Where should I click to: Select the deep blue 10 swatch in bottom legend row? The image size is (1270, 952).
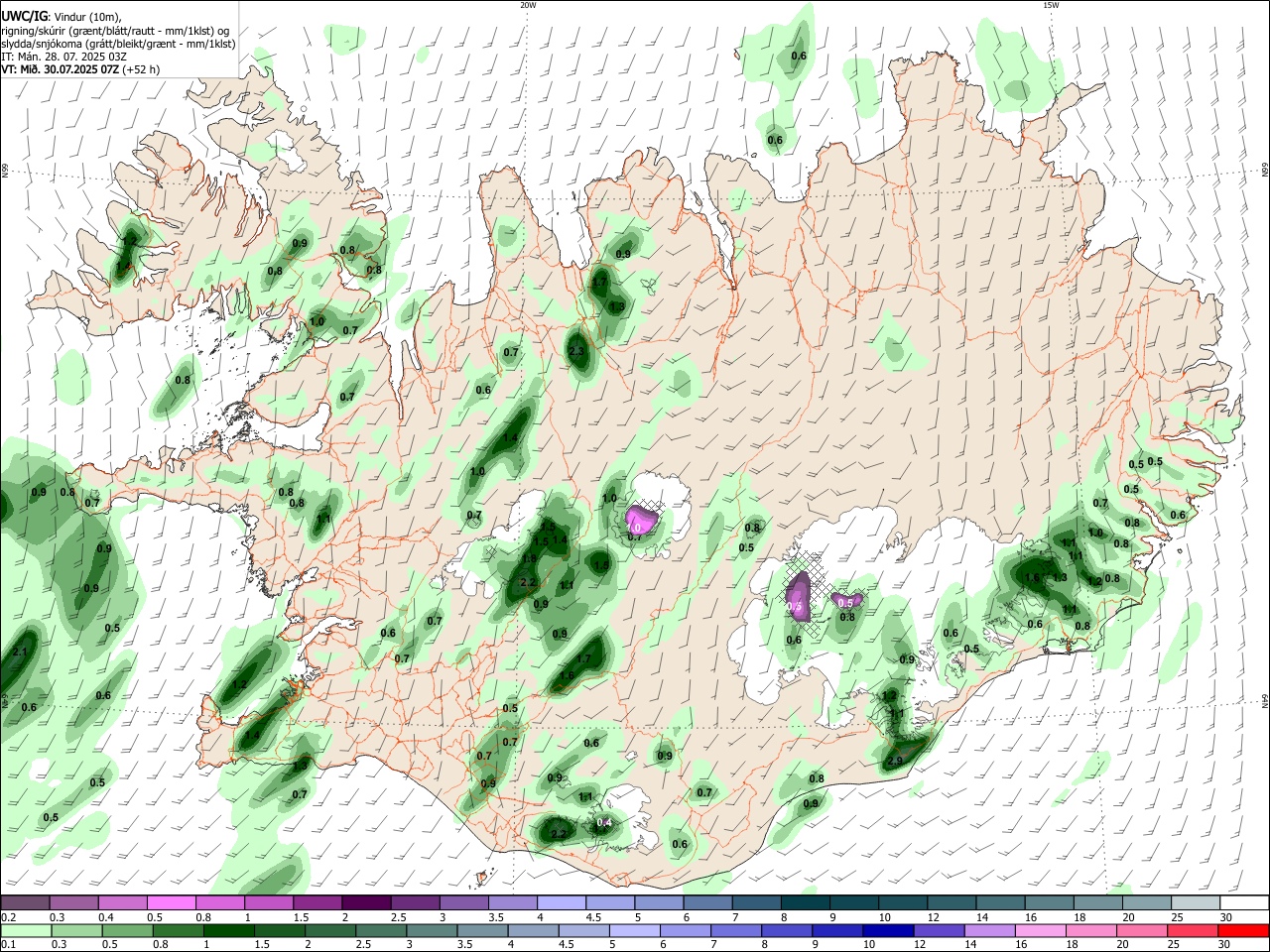coord(886,930)
